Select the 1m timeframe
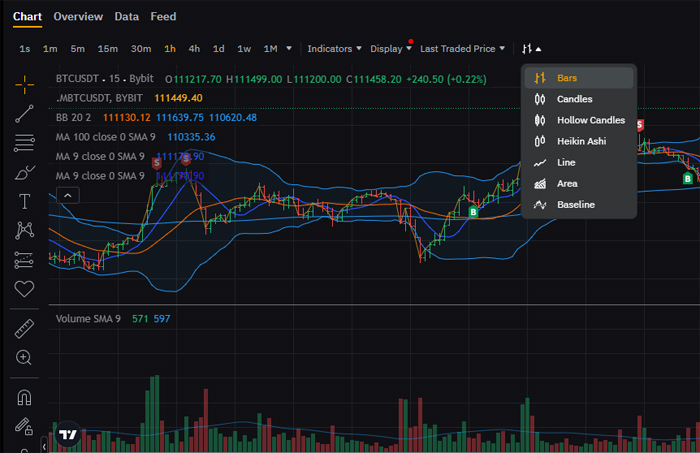This screenshot has width=700, height=453. pyautogui.click(x=50, y=49)
